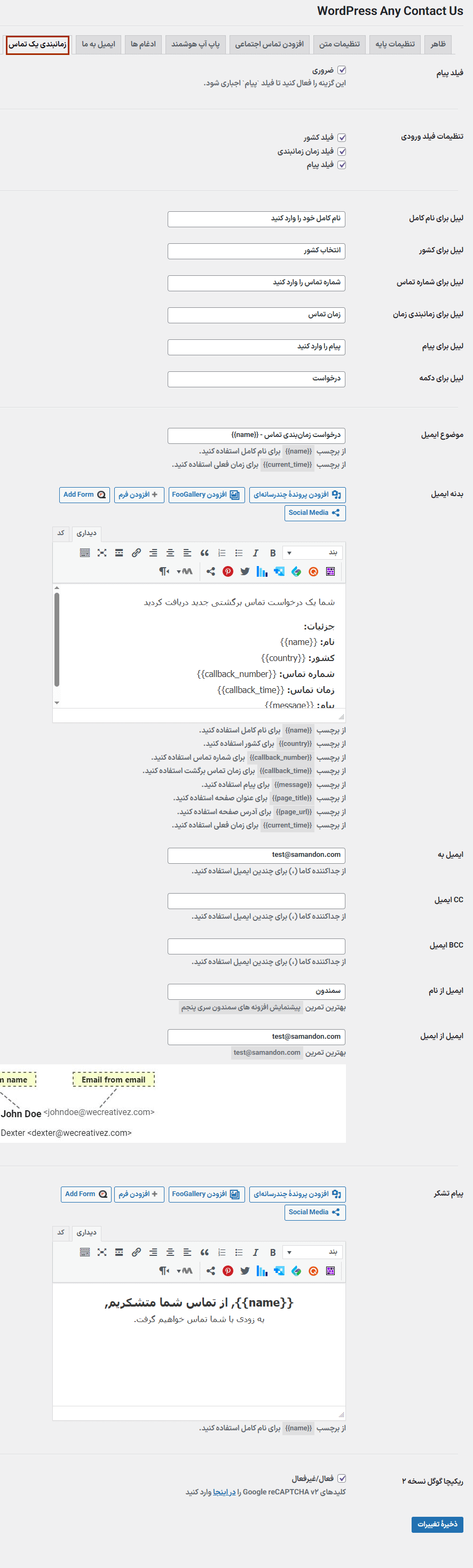Toggle toolbar (keyboard) icon in email body editor
The width and height of the screenshot is (473, 1568).
[84, 553]
